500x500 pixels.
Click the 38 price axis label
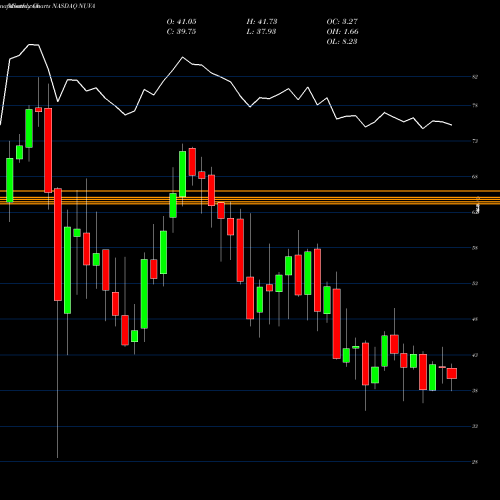[x=475, y=391]
